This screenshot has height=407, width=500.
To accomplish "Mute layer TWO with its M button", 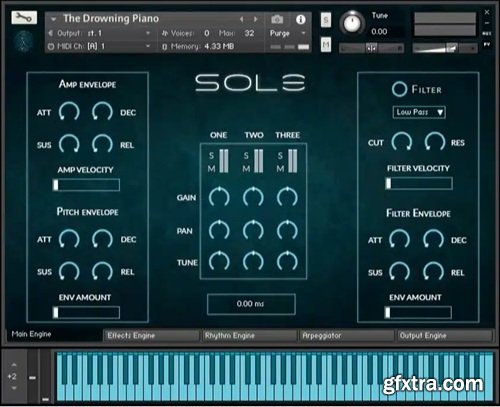I will 246,169.
